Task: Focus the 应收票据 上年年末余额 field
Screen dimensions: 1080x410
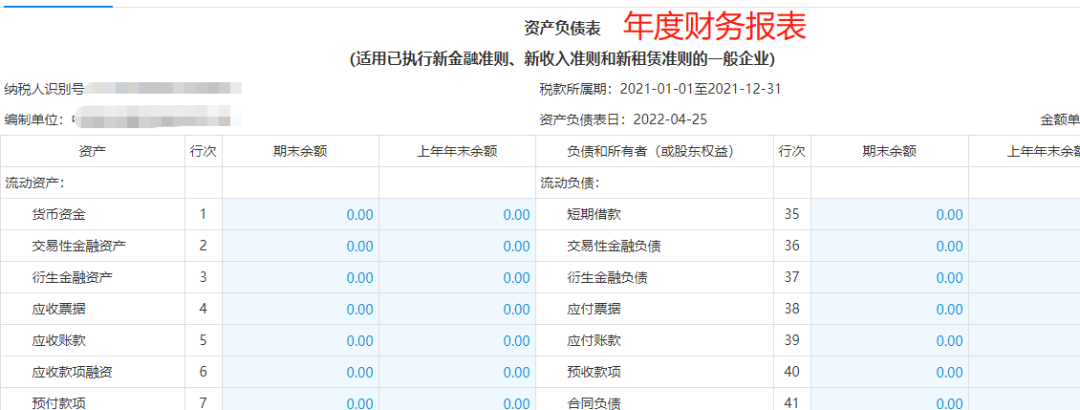Action: [x=457, y=309]
